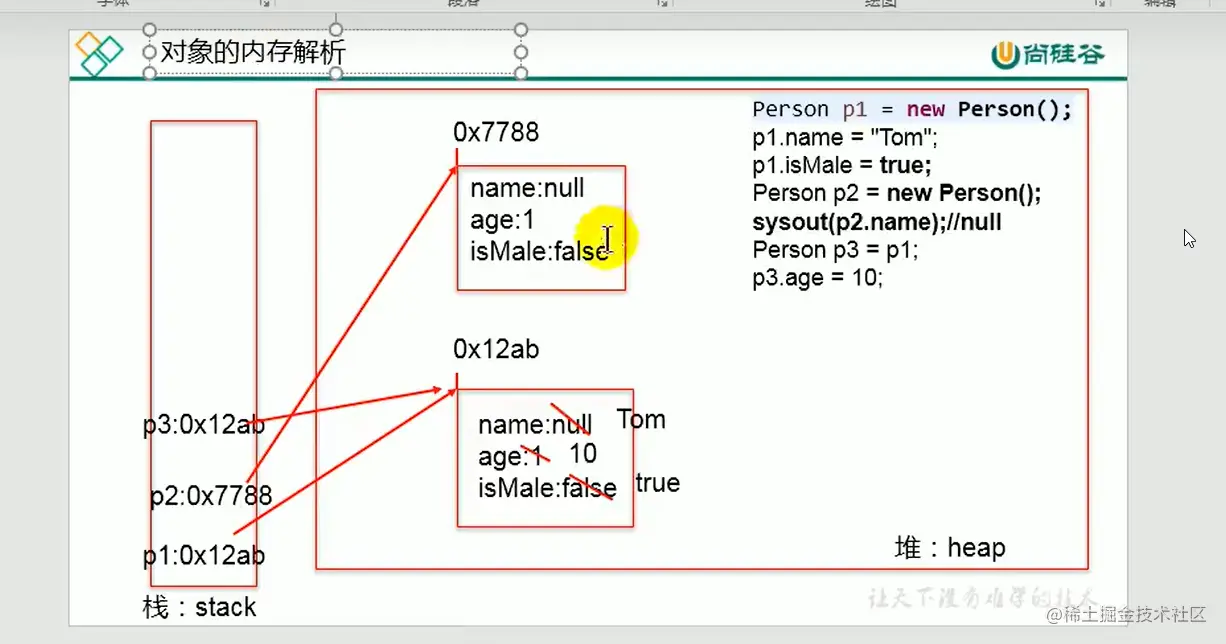Click age:1 in the 0x7788 object
Screen dimensions: 1226x644
502,220
